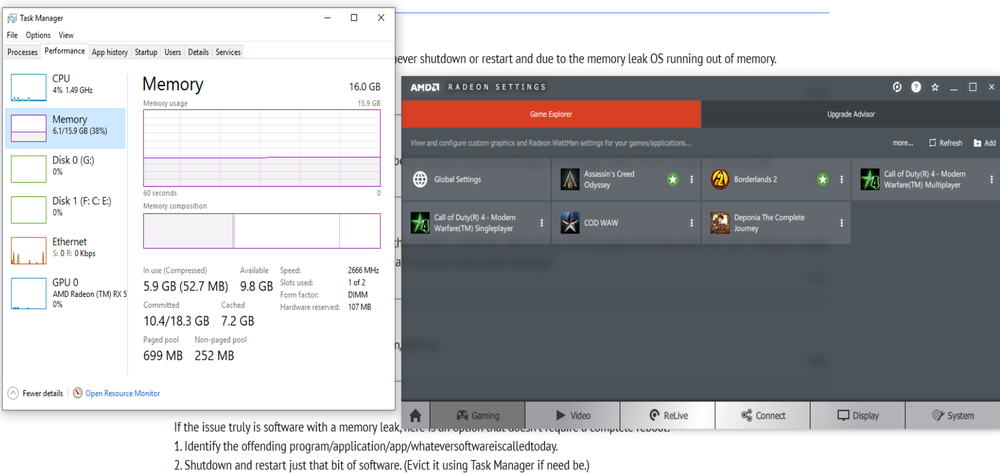Select the Borderlands 2 game icon

tap(720, 180)
